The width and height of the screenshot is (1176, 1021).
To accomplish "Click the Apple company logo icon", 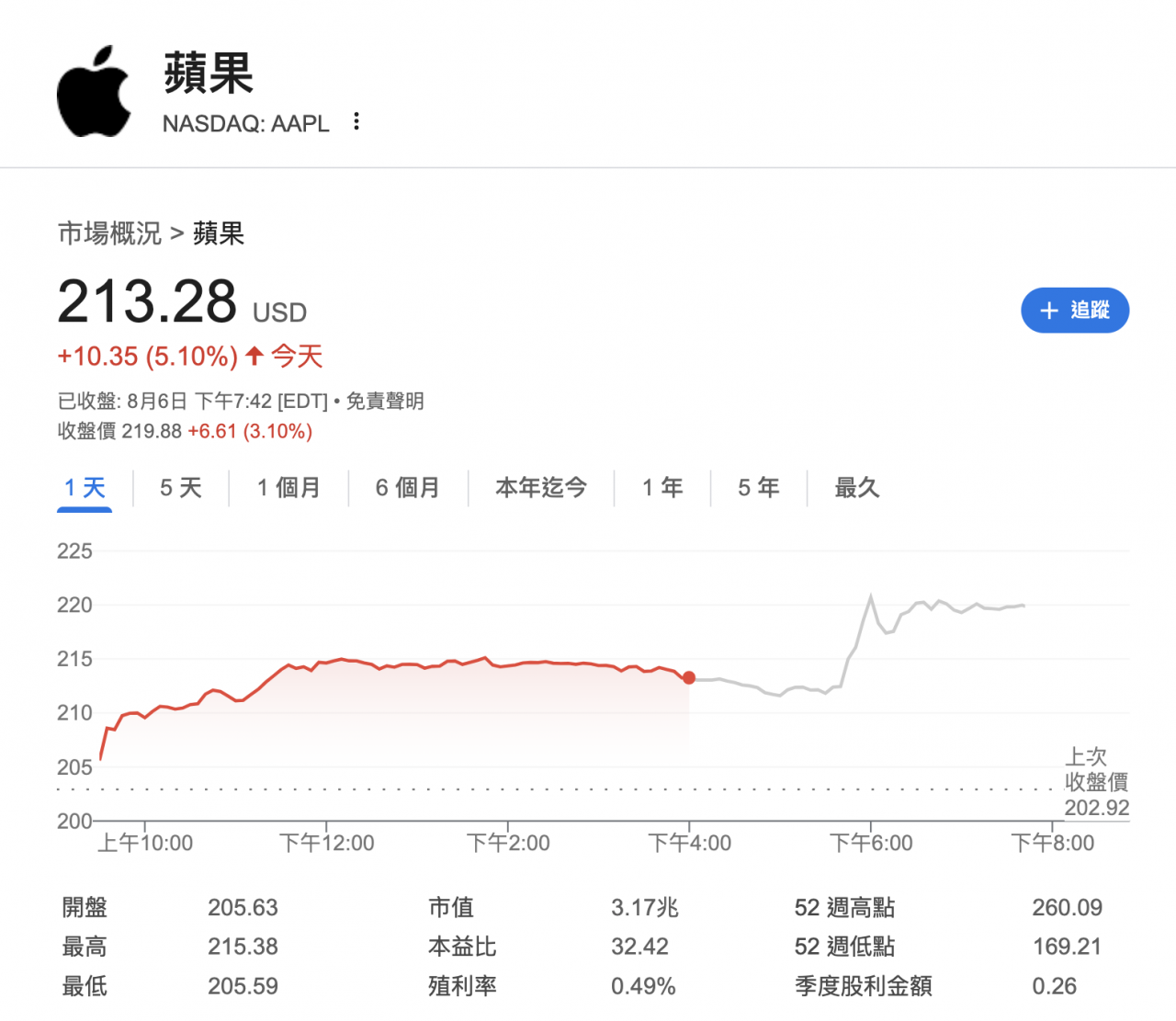I will point(95,89).
